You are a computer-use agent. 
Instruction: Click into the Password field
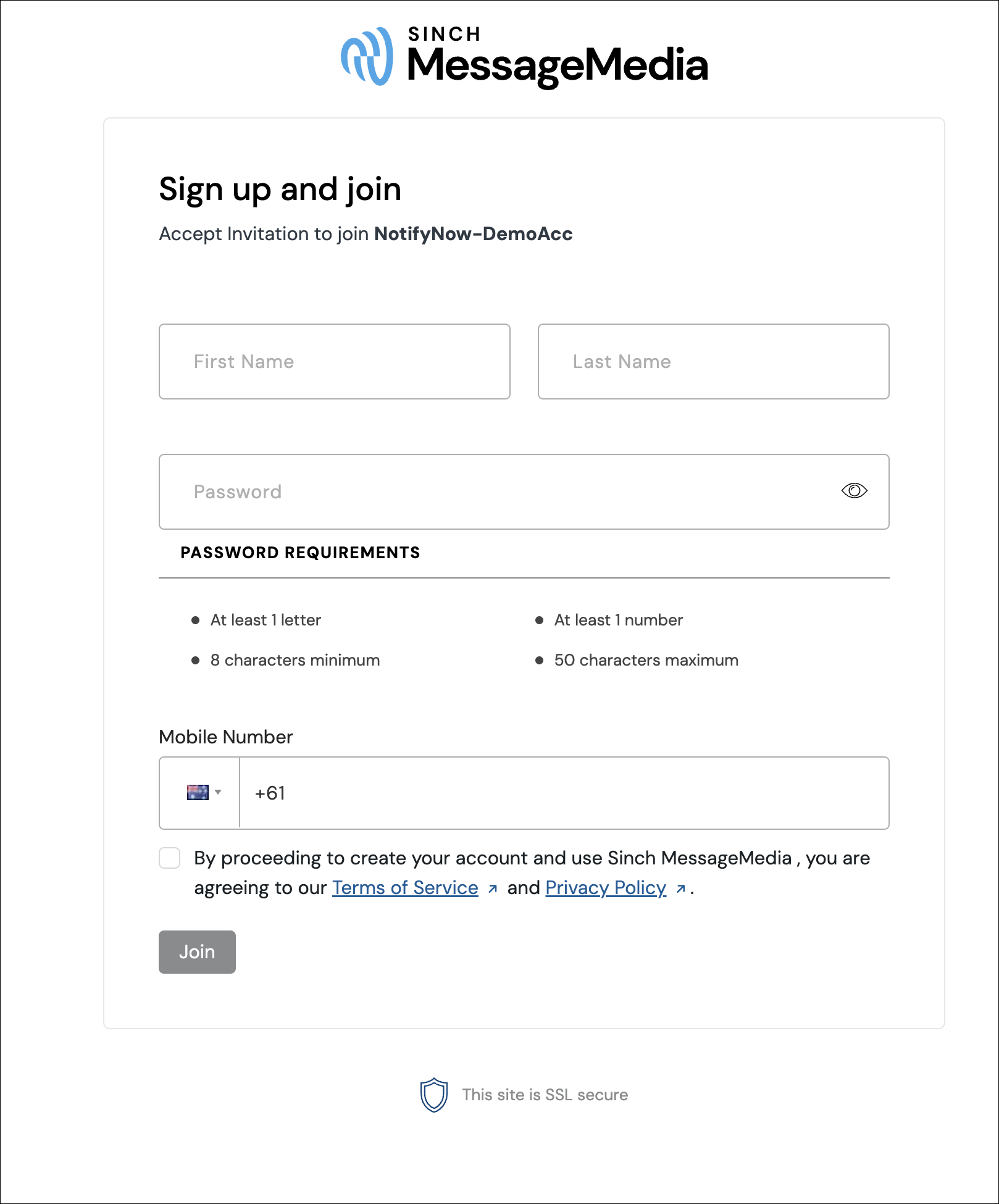pyautogui.click(x=524, y=492)
